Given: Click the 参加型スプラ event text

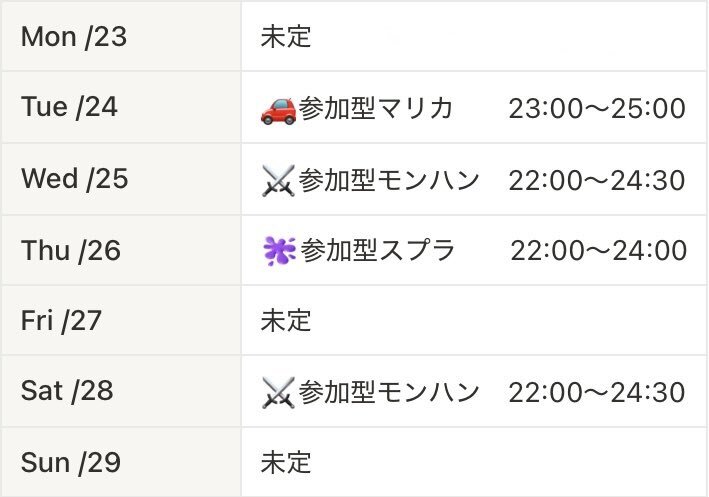Looking at the screenshot, I should pos(378,250).
